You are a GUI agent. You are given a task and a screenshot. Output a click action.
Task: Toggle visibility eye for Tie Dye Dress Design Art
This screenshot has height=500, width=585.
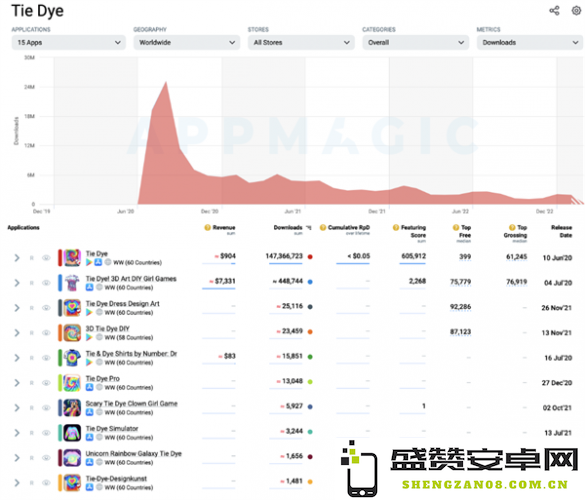46,308
